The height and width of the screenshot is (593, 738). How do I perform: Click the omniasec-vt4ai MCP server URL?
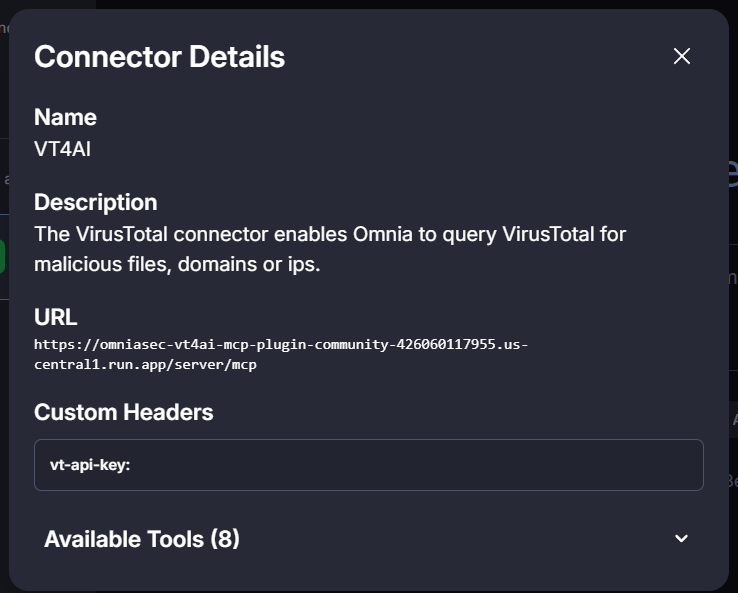tap(280, 344)
